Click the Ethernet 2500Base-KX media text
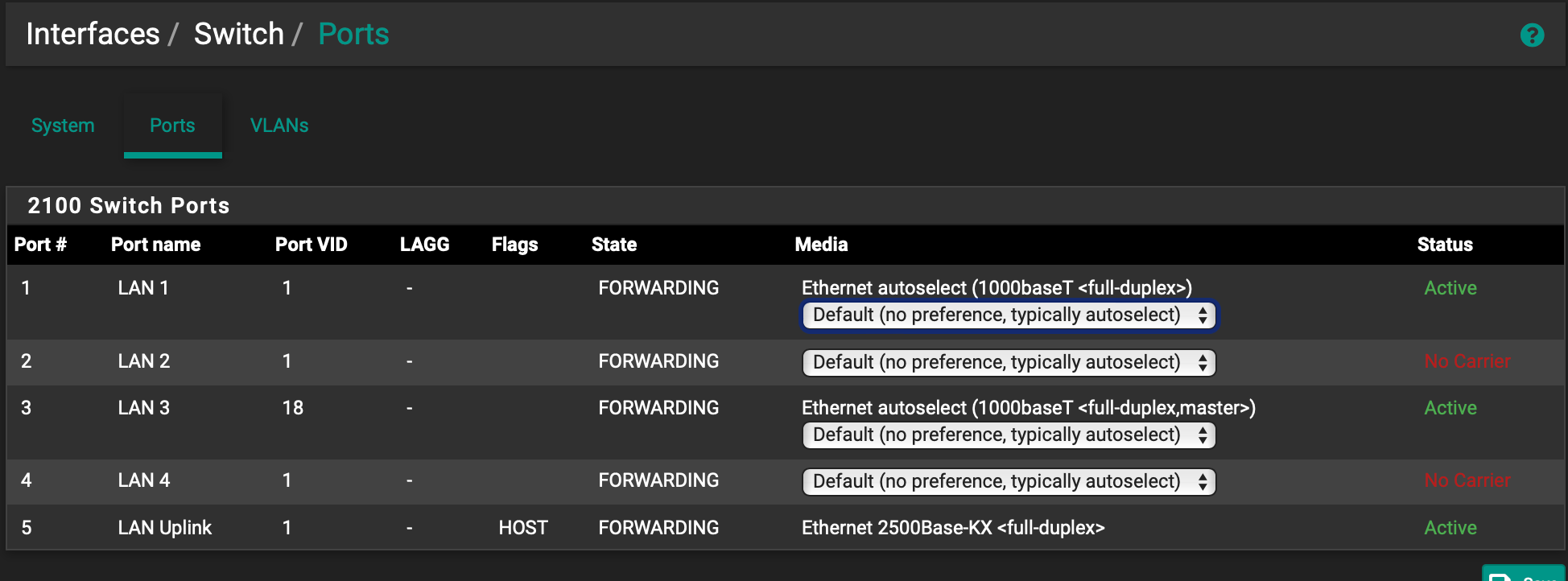 coord(953,528)
